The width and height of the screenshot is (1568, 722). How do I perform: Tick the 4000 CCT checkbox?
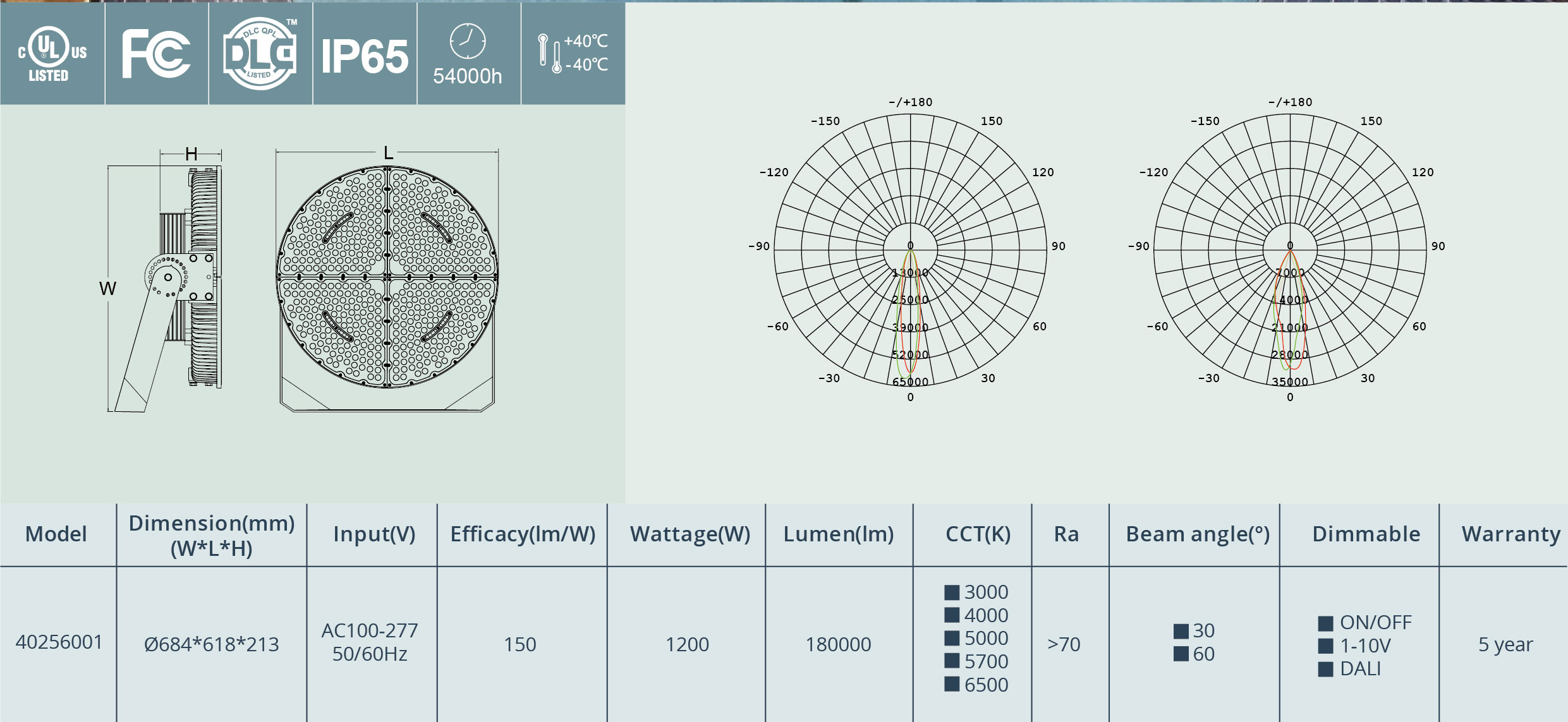click(952, 615)
